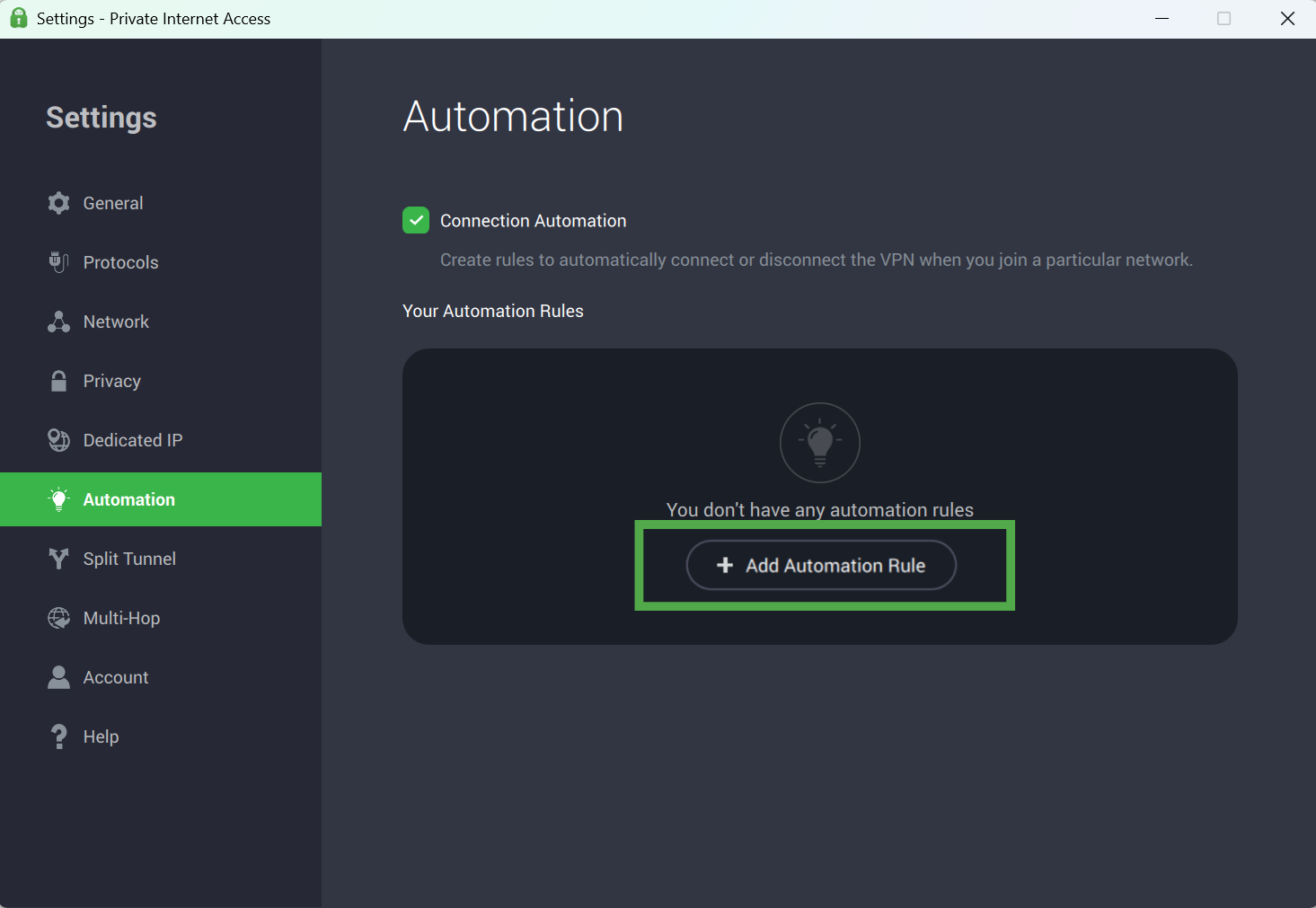
Task: Click the Split Tunnel fork icon
Action: 58,559
